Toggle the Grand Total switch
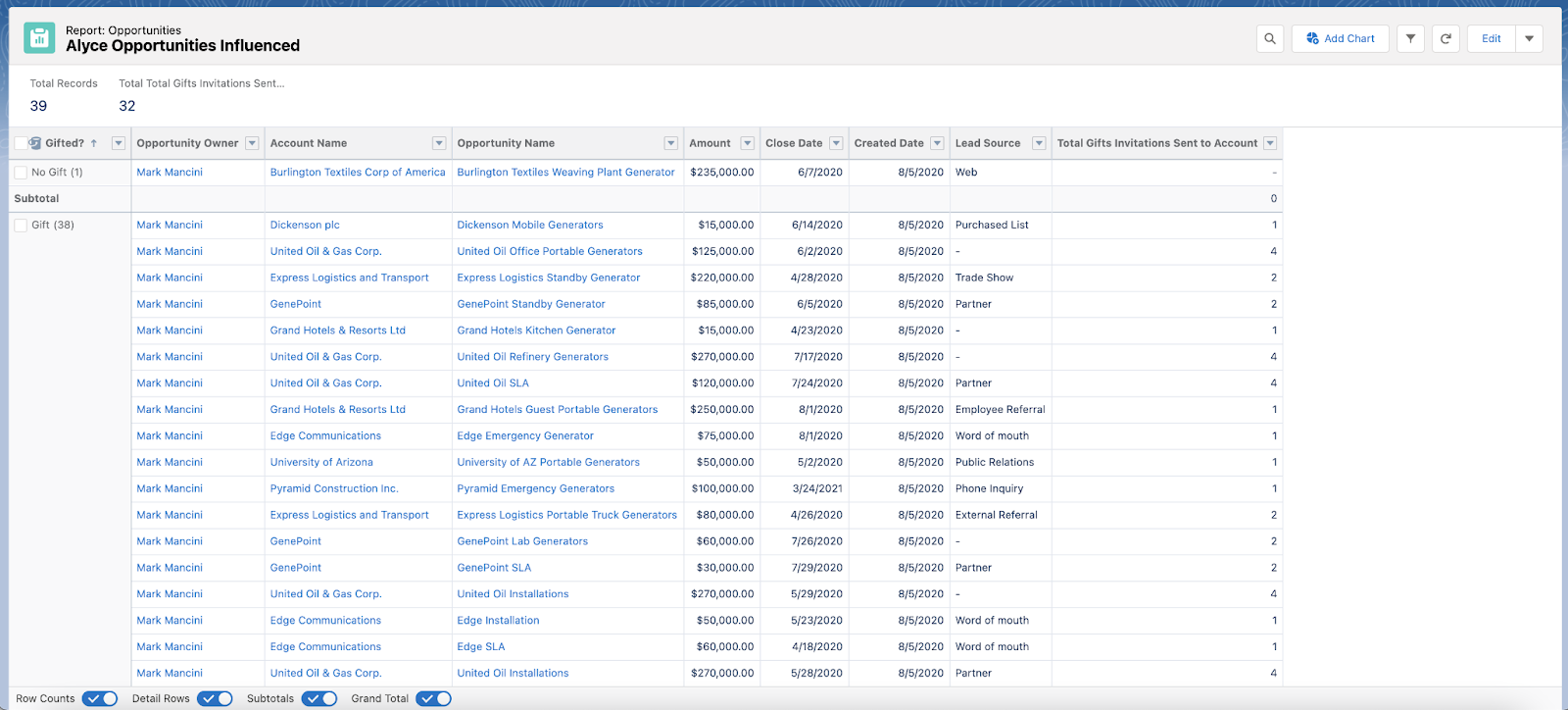 [433, 698]
